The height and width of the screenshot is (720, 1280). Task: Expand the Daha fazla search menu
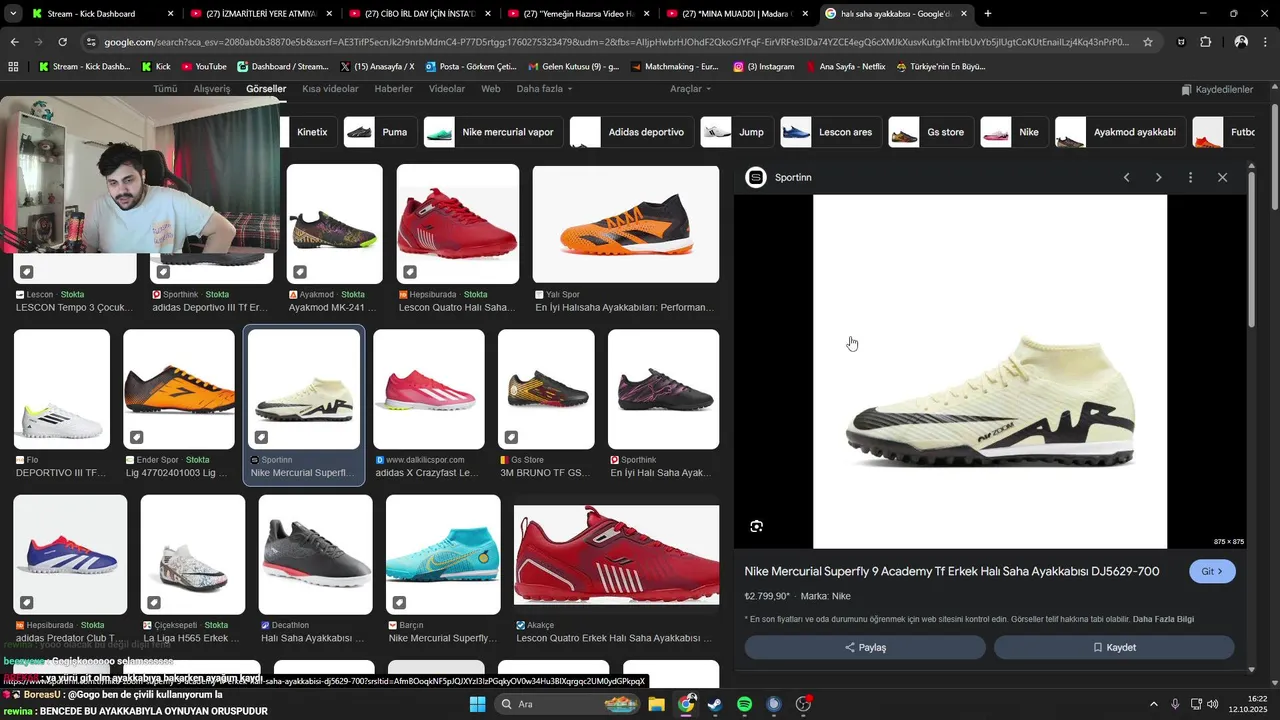pos(544,89)
